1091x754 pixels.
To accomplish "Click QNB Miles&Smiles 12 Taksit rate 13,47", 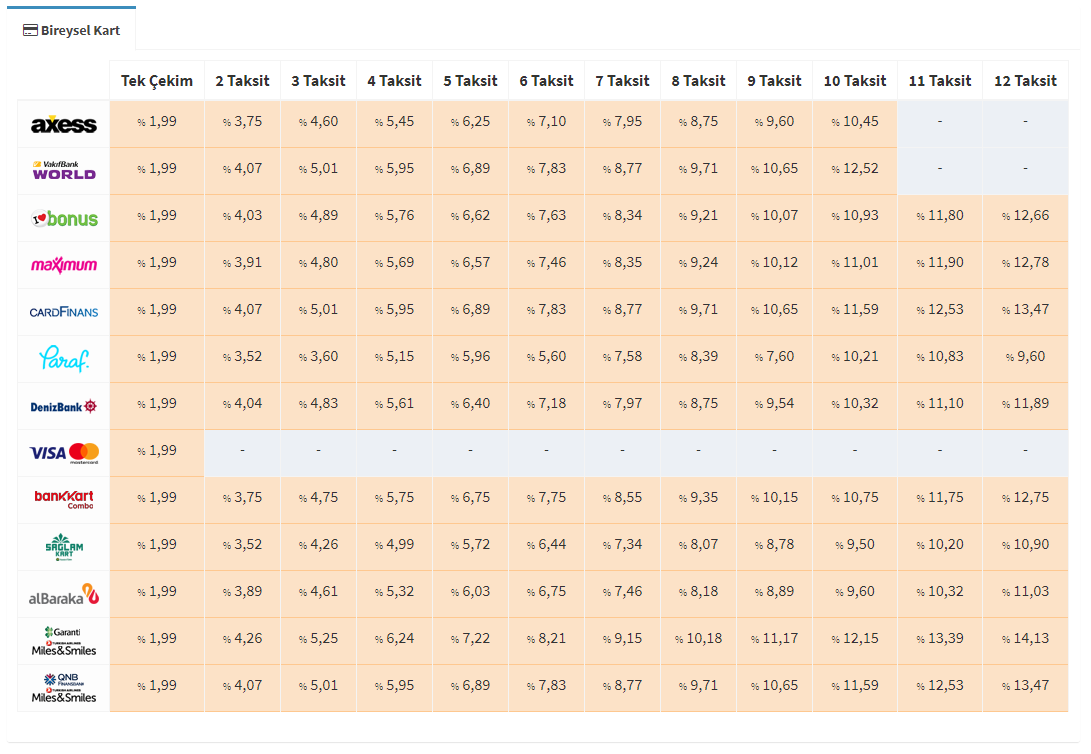I will [1026, 686].
